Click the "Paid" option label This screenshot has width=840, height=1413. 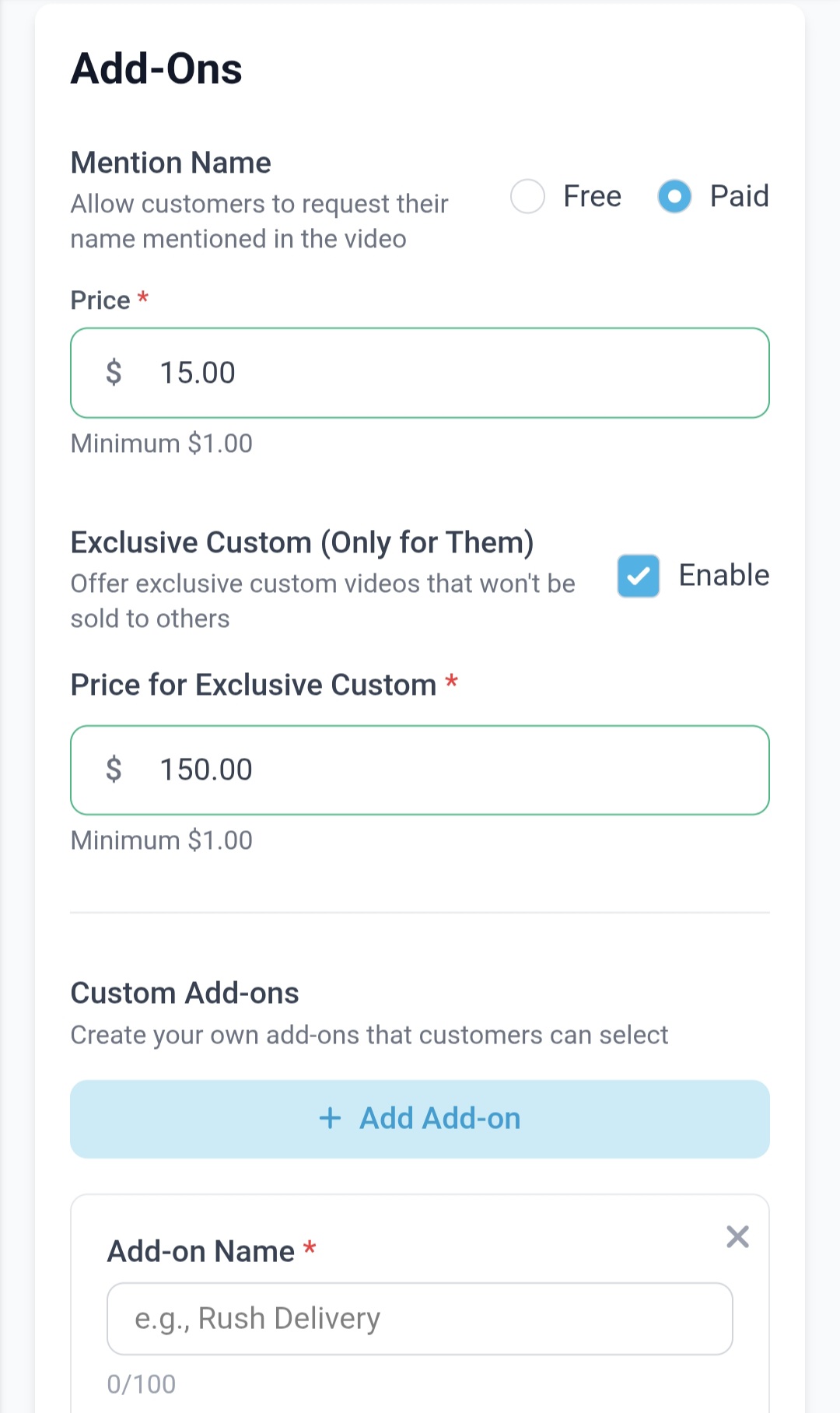click(x=739, y=196)
